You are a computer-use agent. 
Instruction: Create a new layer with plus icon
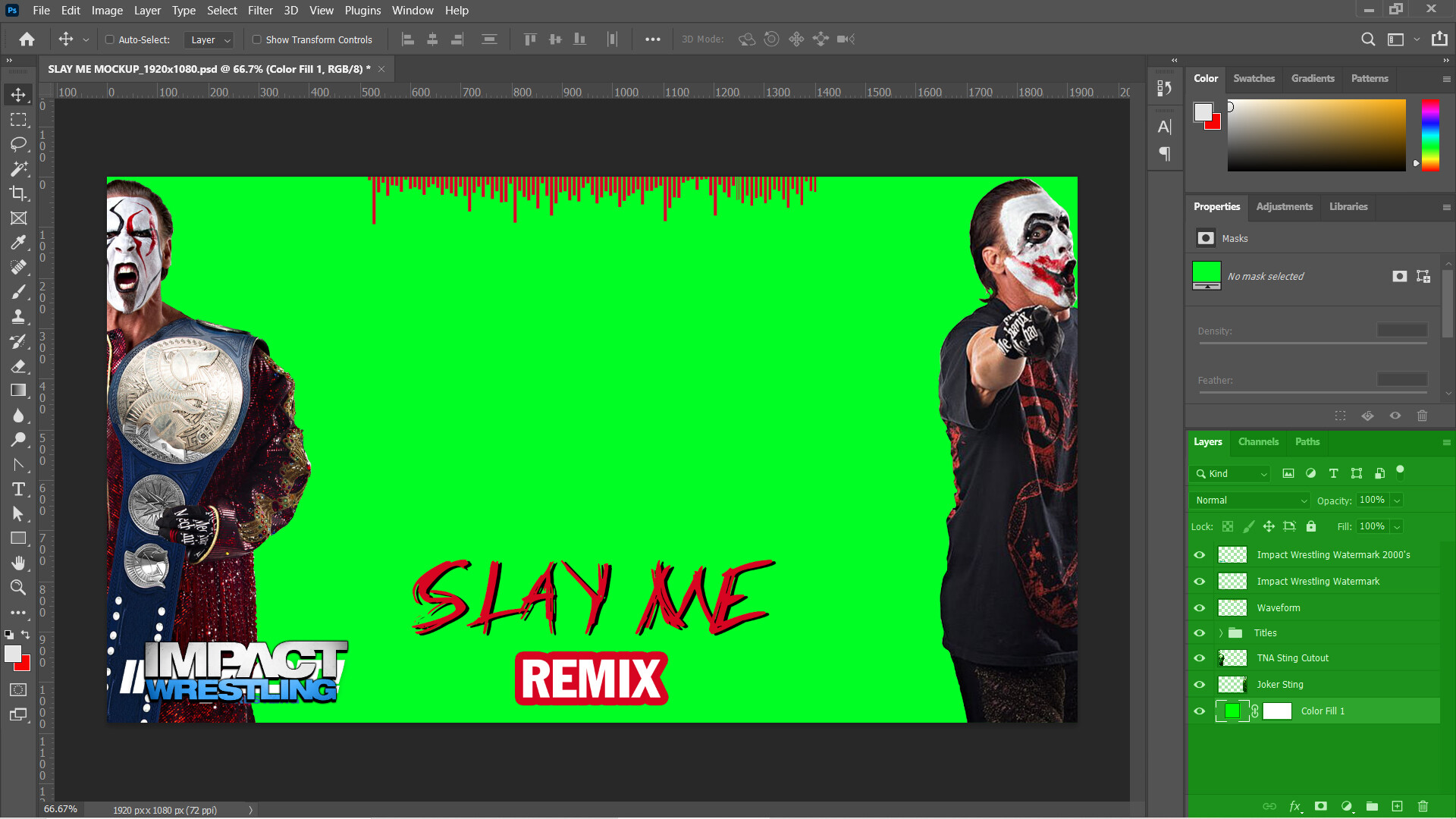pyautogui.click(x=1397, y=806)
